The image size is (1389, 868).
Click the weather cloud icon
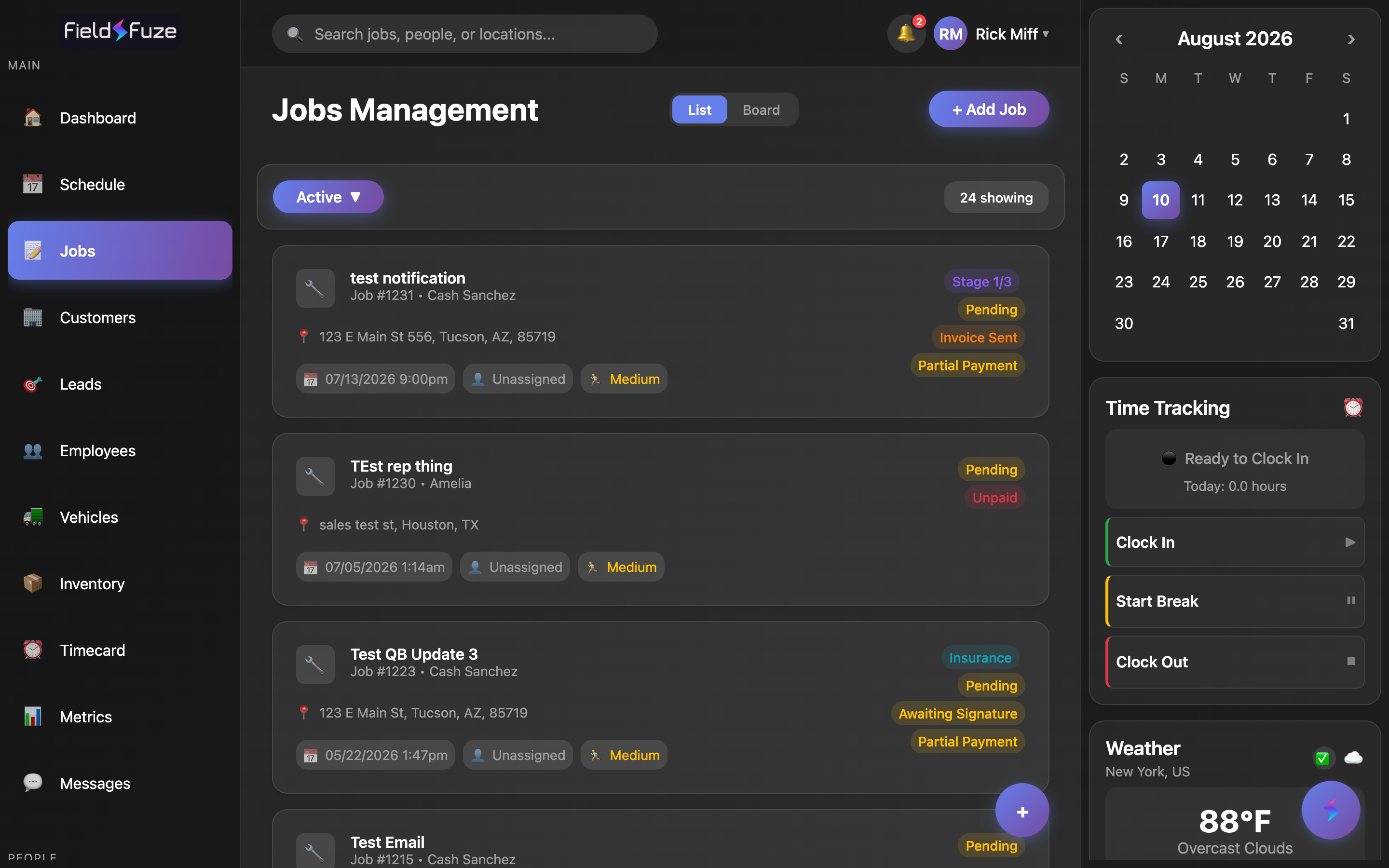coord(1353,758)
